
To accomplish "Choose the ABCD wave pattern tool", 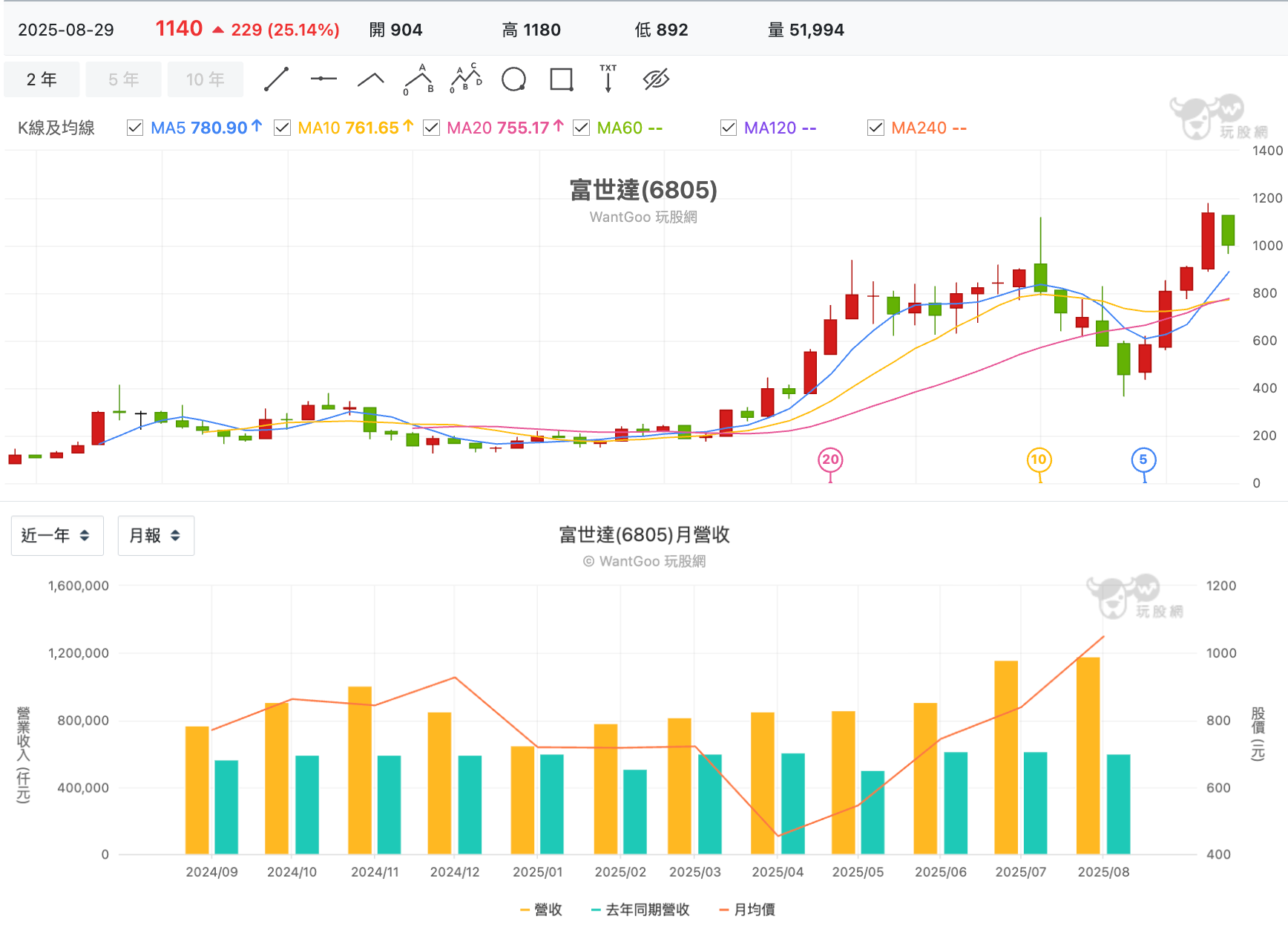I will pyautogui.click(x=466, y=79).
